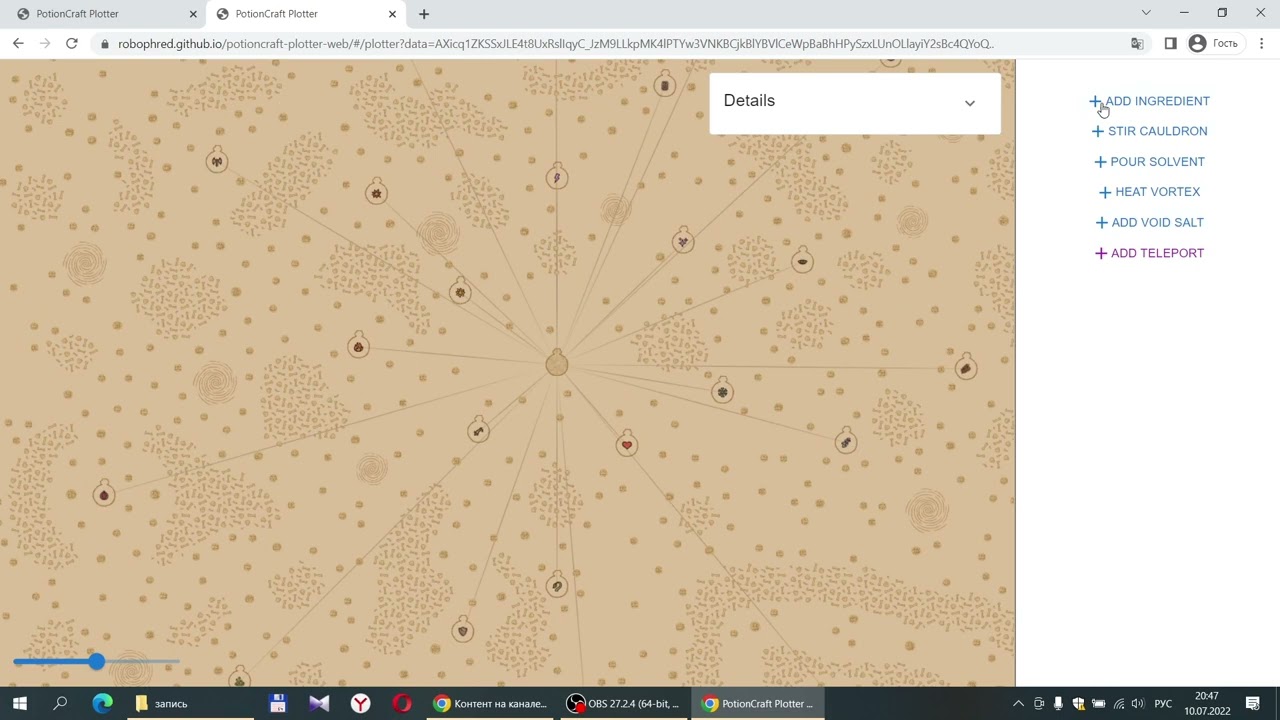Open the Гость profile menu
This screenshot has width=1280, height=720.
pos(1213,44)
